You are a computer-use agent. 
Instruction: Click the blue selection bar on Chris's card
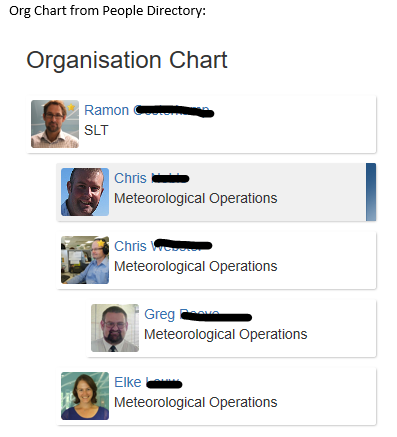(x=371, y=192)
